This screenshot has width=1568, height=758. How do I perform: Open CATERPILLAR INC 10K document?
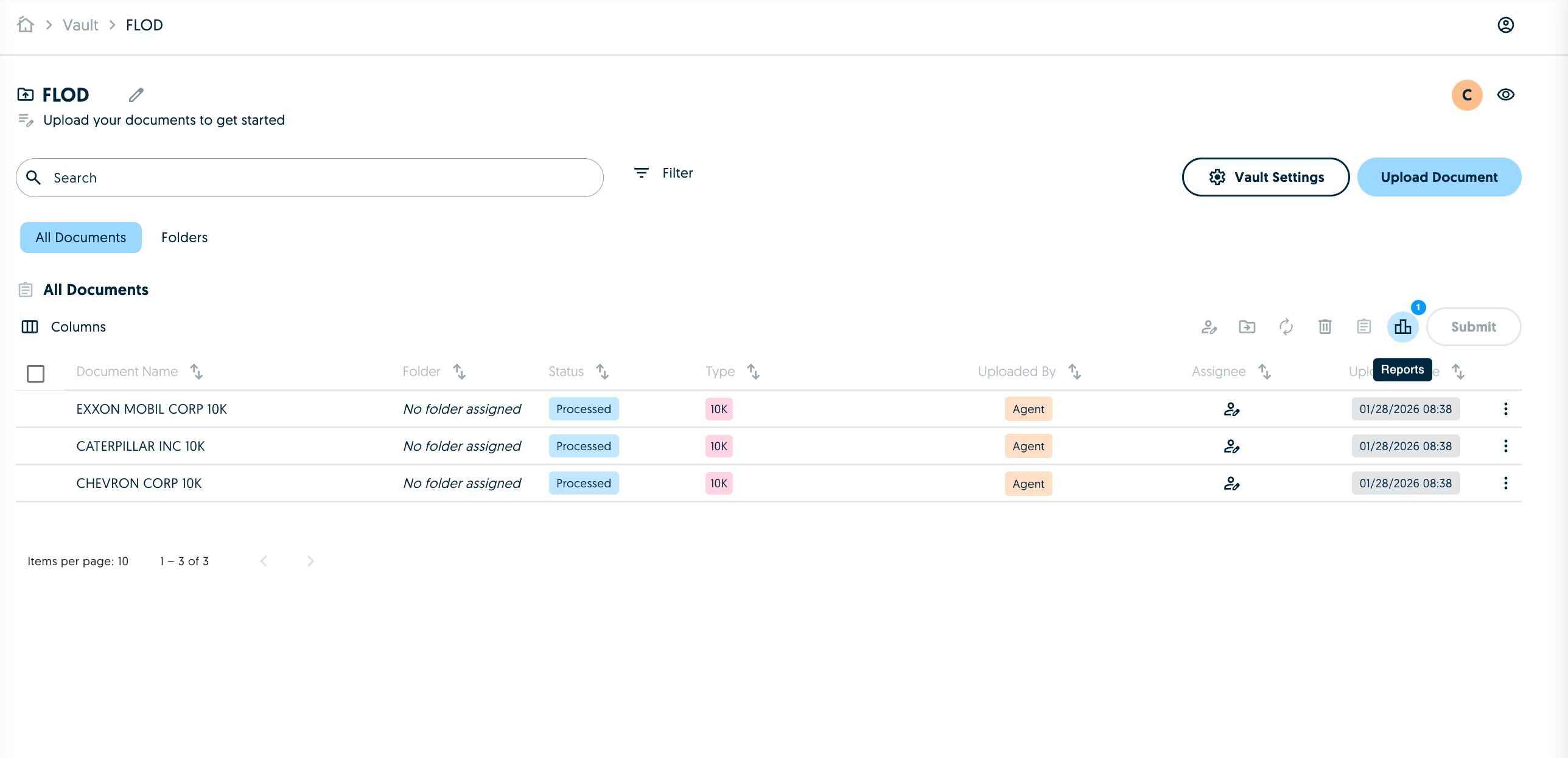(x=141, y=447)
